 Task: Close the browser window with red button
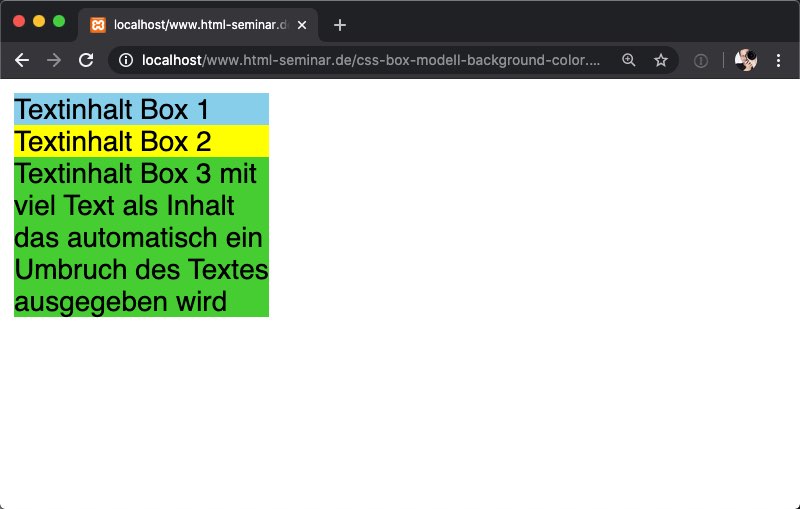[x=19, y=21]
